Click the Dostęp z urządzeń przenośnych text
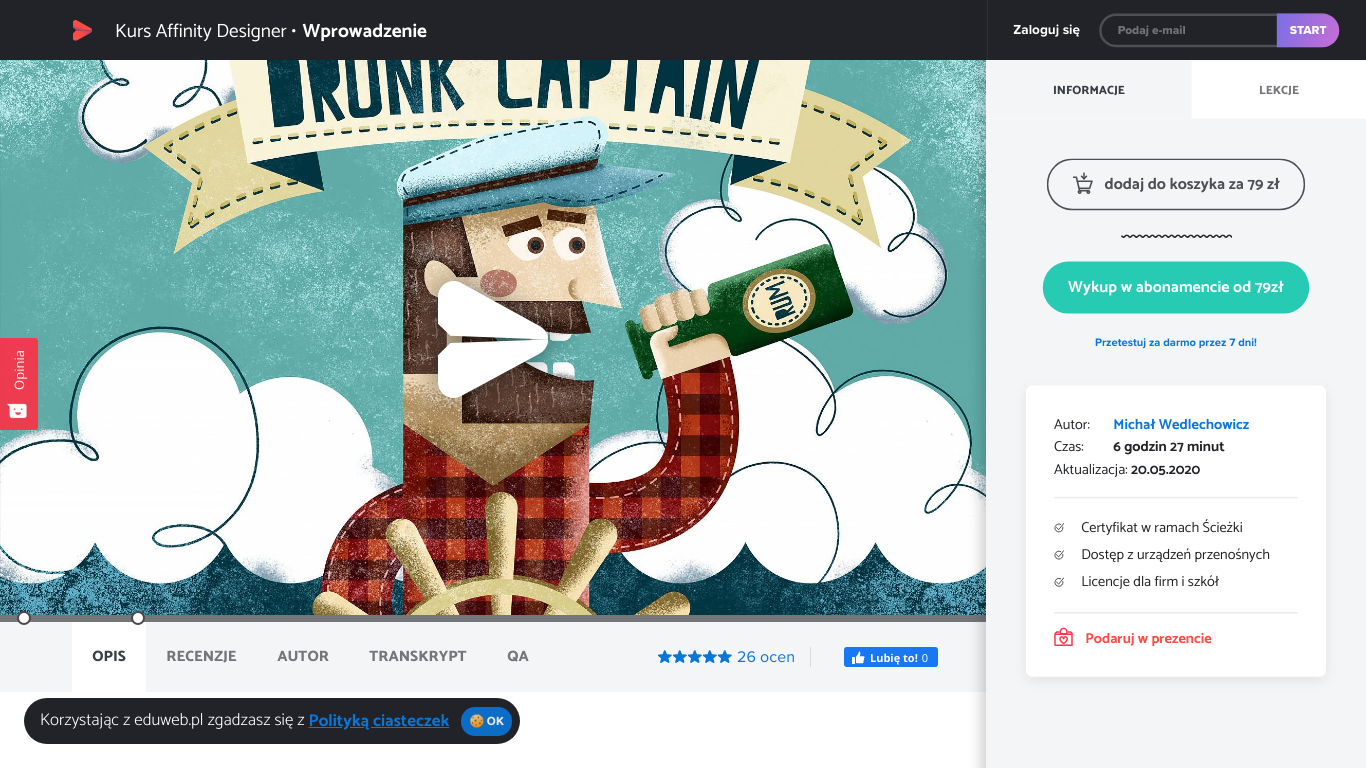The image size is (1366, 768). click(x=1176, y=554)
